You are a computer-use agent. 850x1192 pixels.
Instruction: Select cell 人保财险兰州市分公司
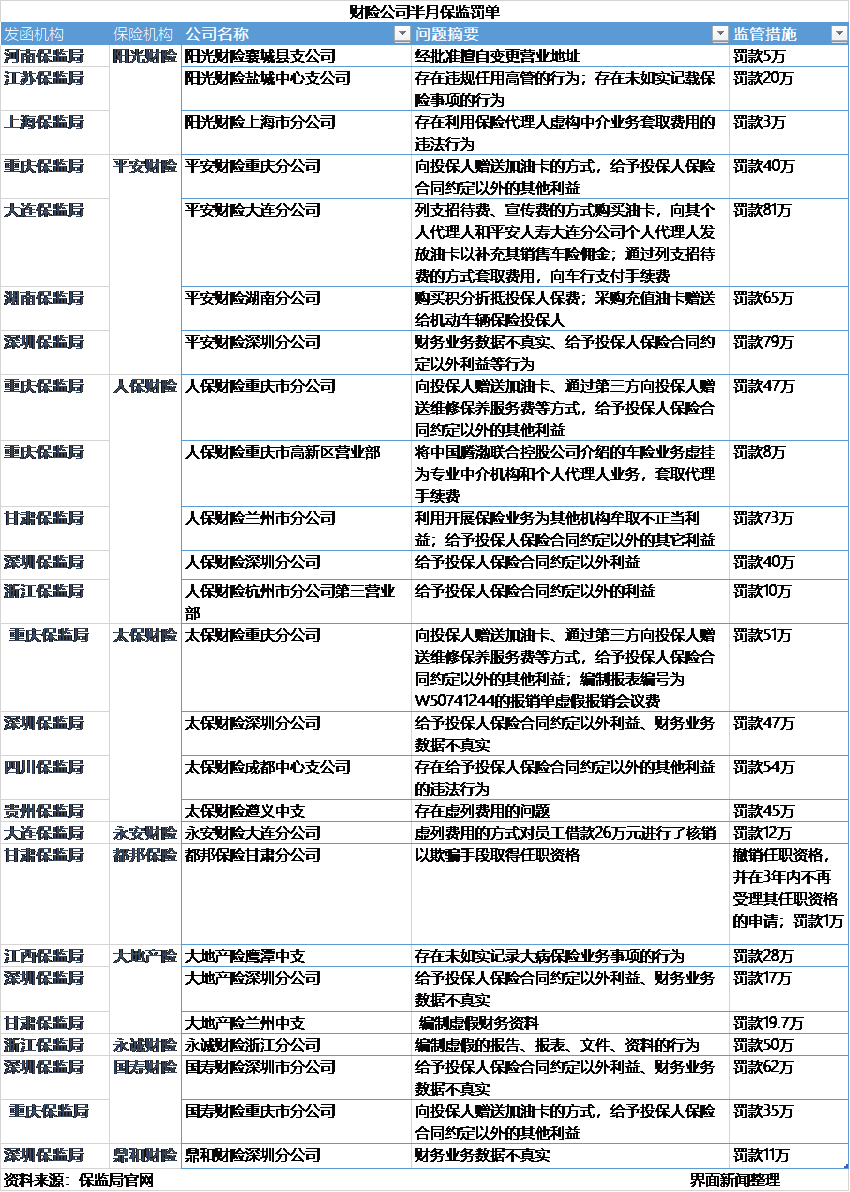(297, 528)
